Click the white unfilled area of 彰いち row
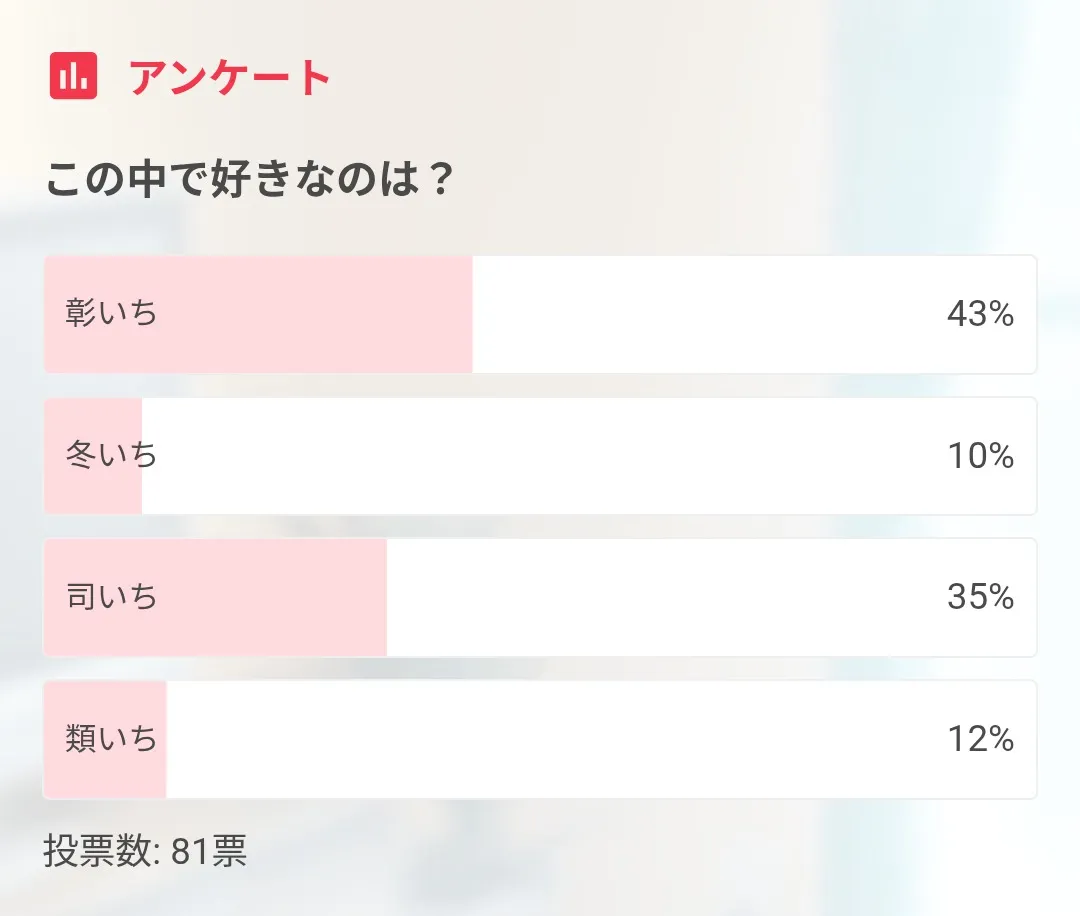The height and width of the screenshot is (916, 1080). (700, 314)
